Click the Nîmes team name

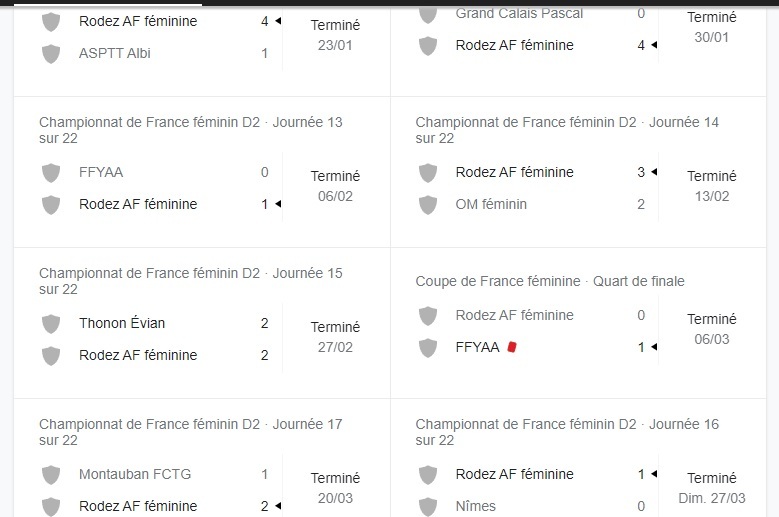(x=475, y=506)
